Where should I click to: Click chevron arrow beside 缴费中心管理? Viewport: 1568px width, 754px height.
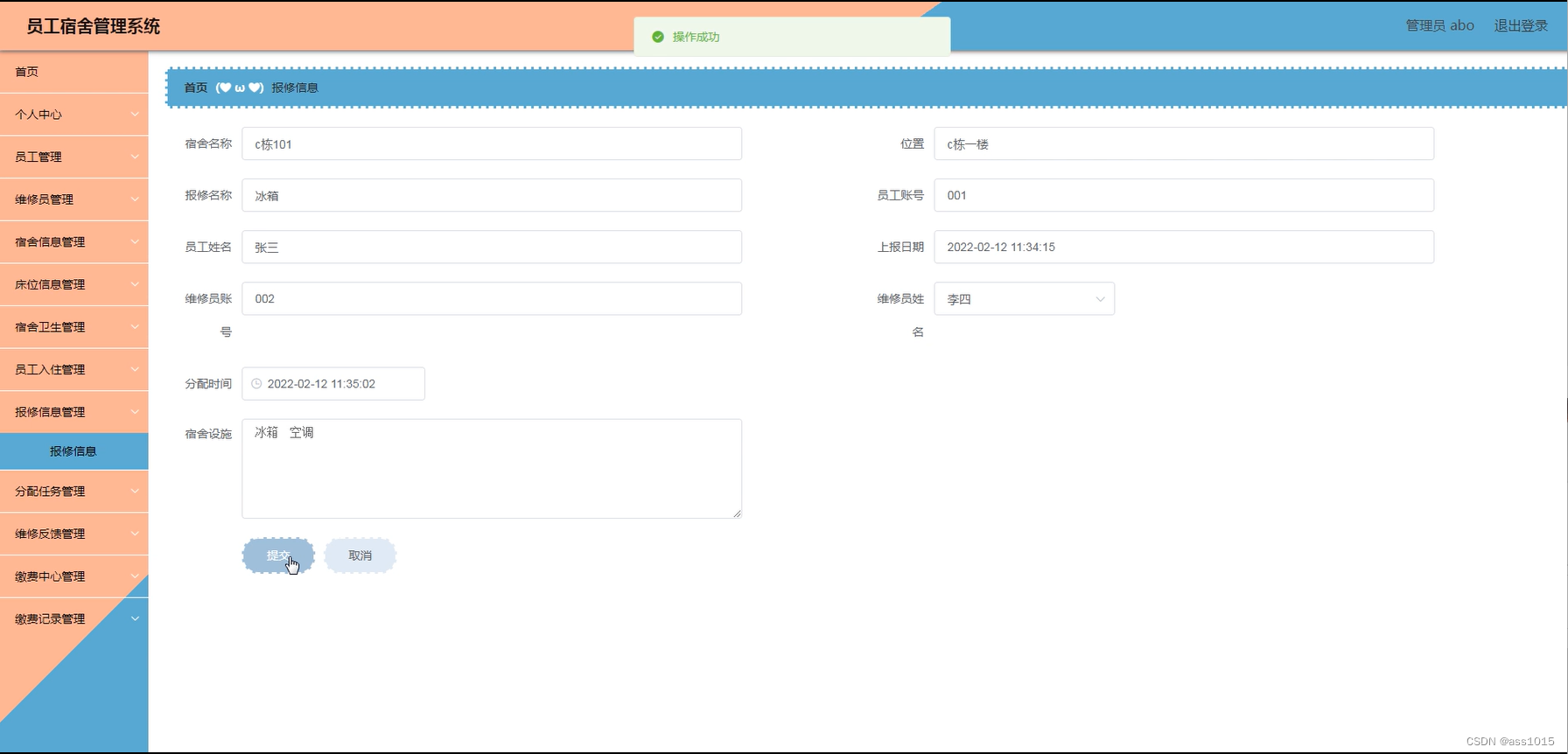pyautogui.click(x=135, y=576)
